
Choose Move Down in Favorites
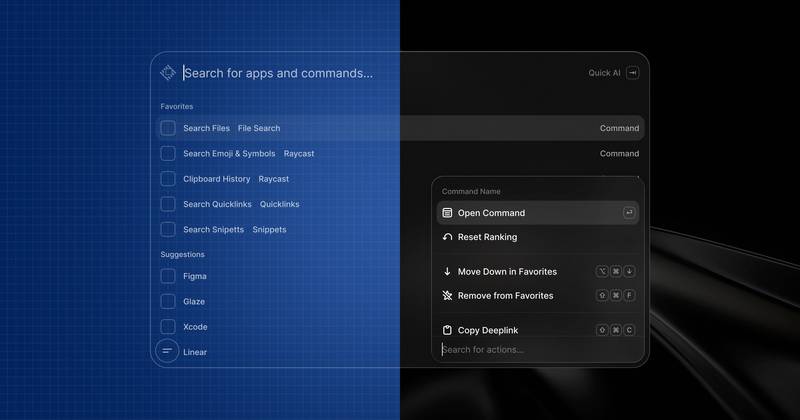pyautogui.click(x=538, y=271)
